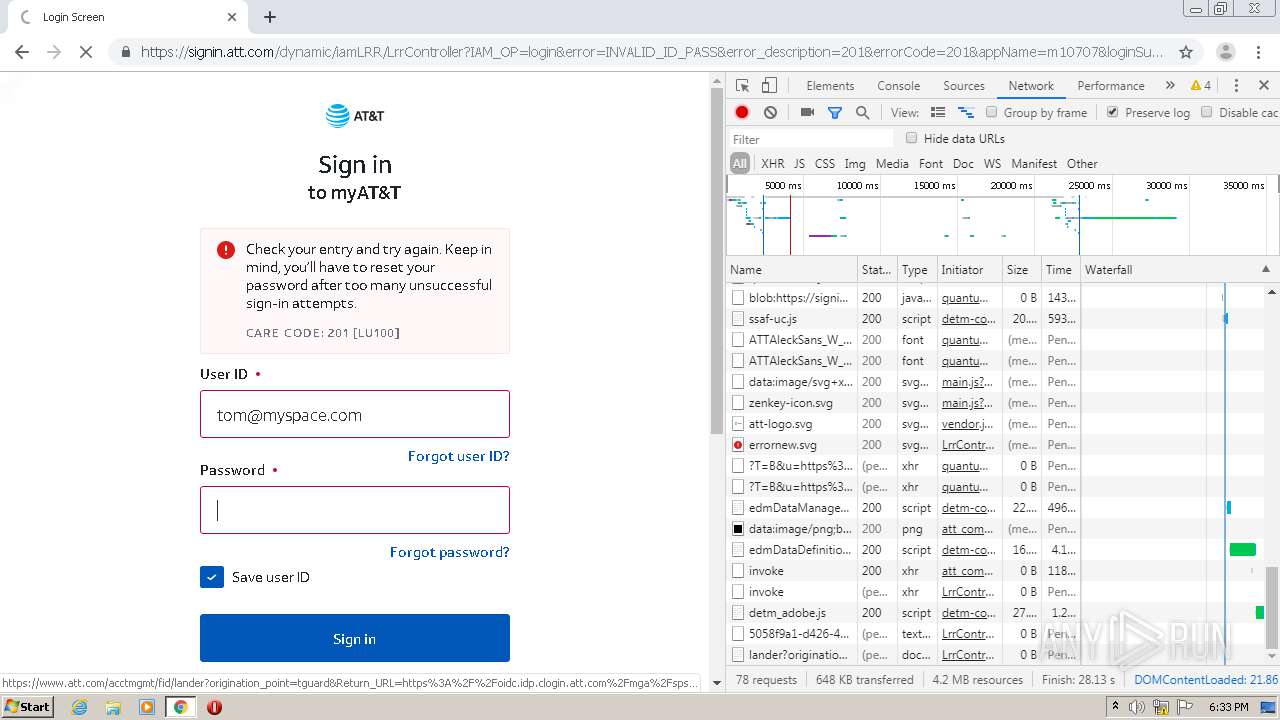
Task: Uncheck Preserve log checkbox
Action: point(1113,112)
